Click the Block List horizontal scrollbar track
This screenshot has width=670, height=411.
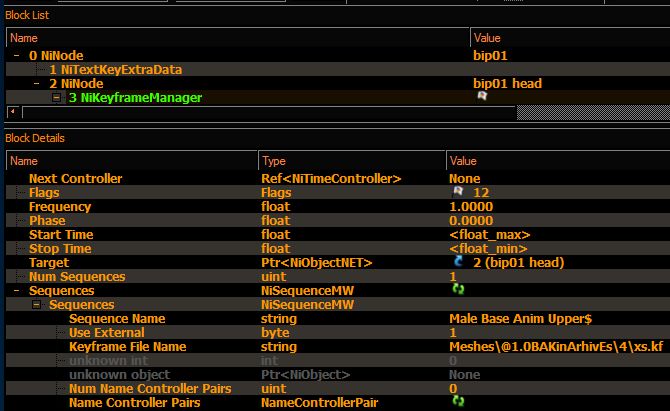pos(269,112)
